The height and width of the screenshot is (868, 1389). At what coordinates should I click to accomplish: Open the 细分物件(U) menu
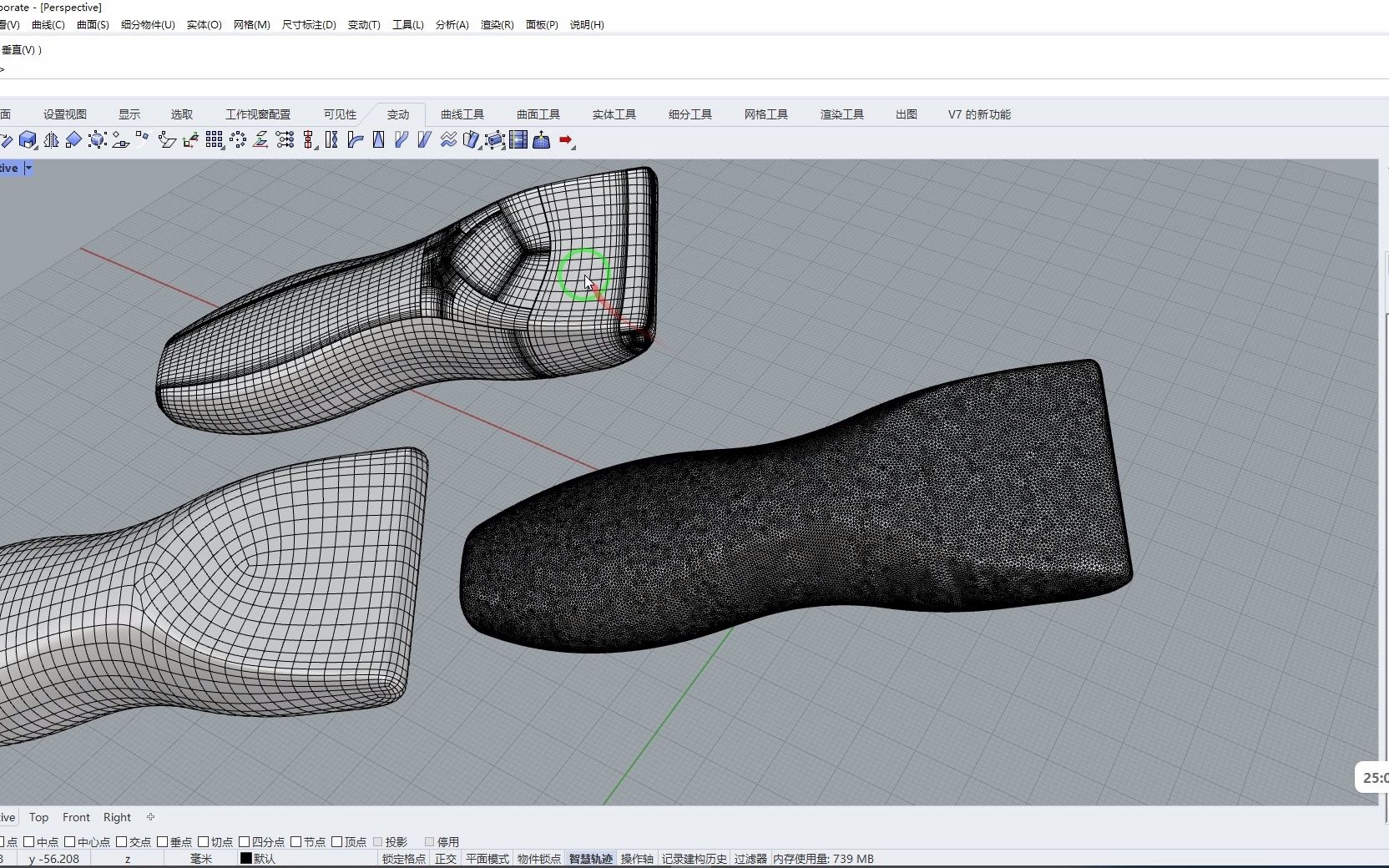pyautogui.click(x=148, y=24)
